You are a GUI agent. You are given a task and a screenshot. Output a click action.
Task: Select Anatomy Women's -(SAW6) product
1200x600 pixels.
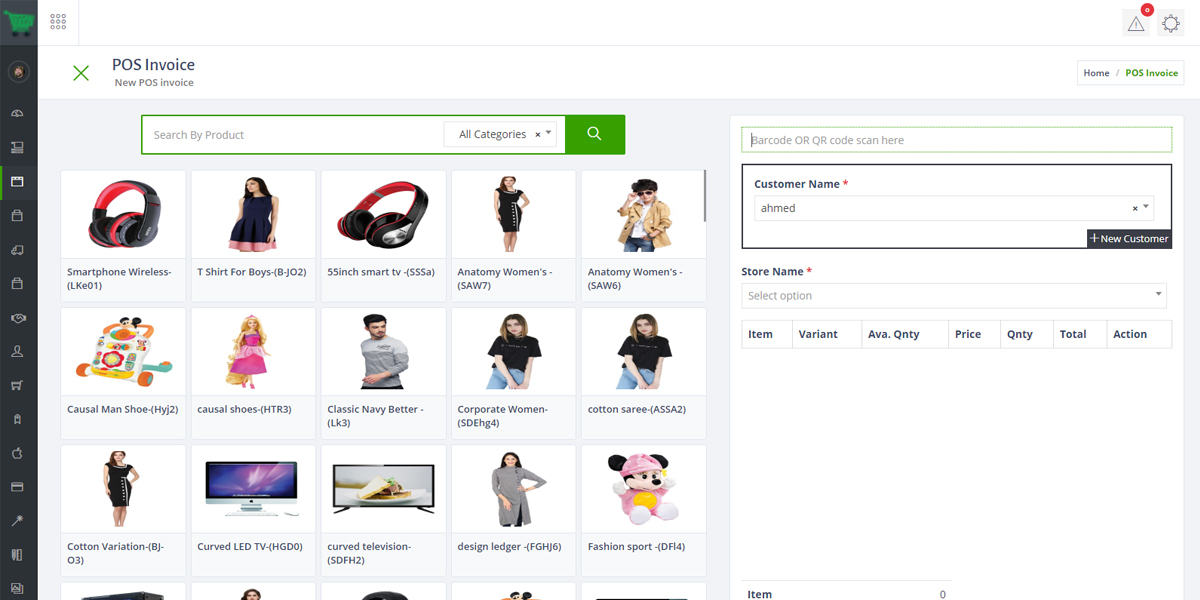[643, 236]
